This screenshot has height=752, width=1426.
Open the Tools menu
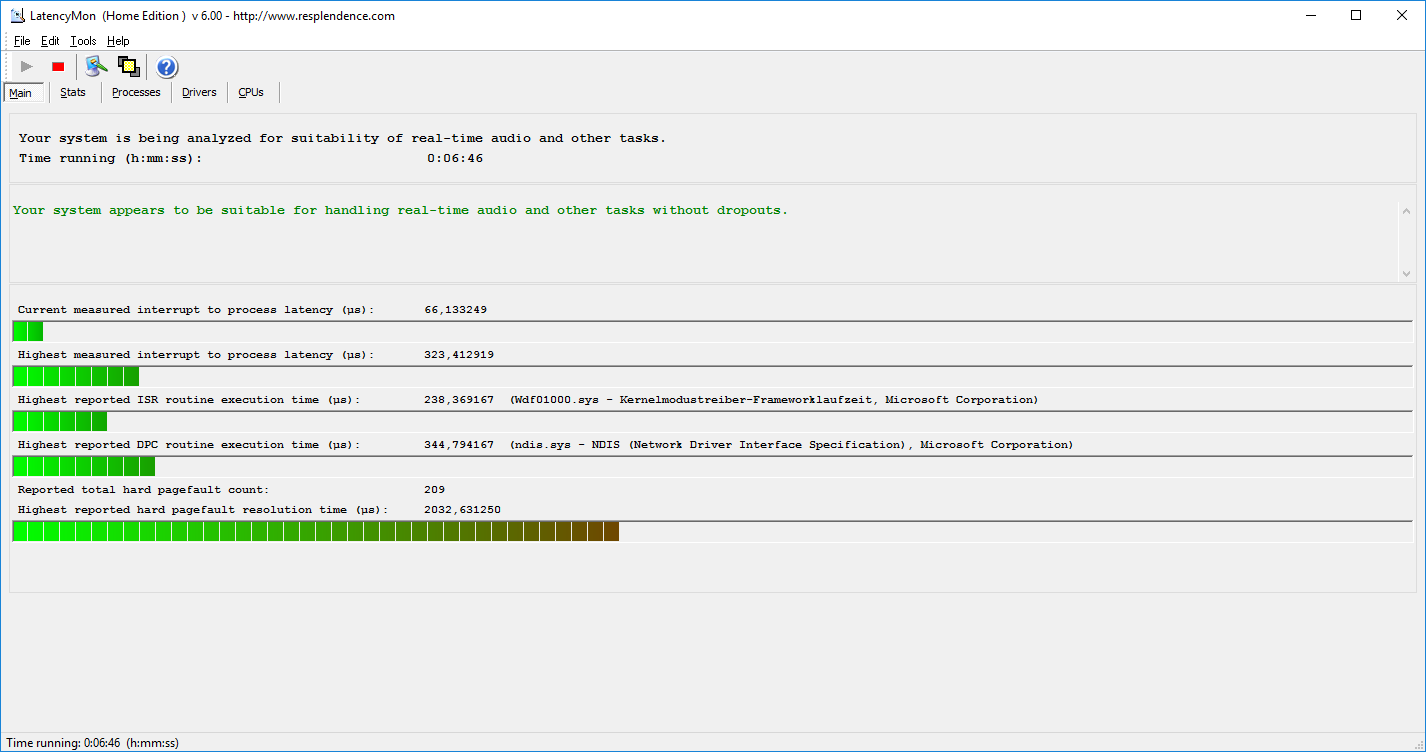click(x=83, y=41)
